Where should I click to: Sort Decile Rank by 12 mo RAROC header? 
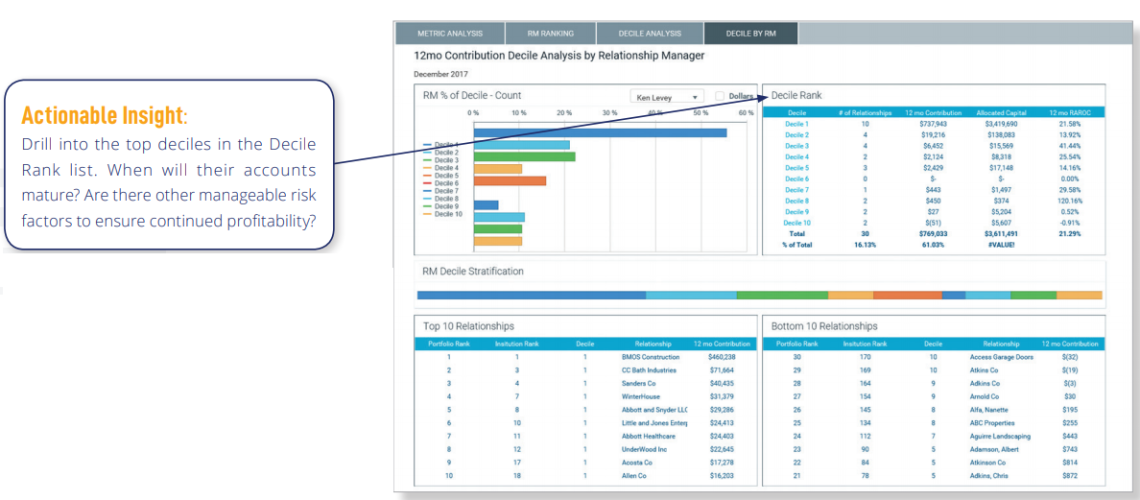(1068, 113)
